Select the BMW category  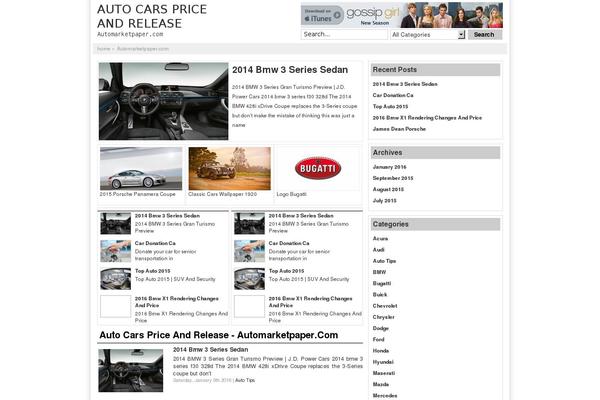point(379,272)
